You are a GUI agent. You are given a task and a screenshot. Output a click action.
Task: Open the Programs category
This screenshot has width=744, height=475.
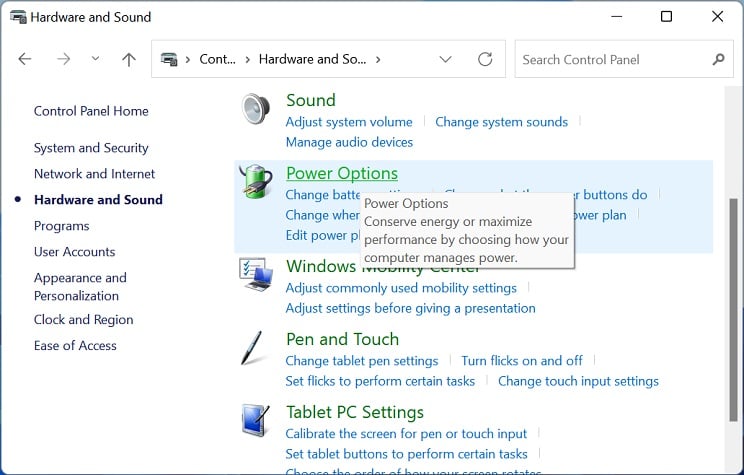coord(62,226)
